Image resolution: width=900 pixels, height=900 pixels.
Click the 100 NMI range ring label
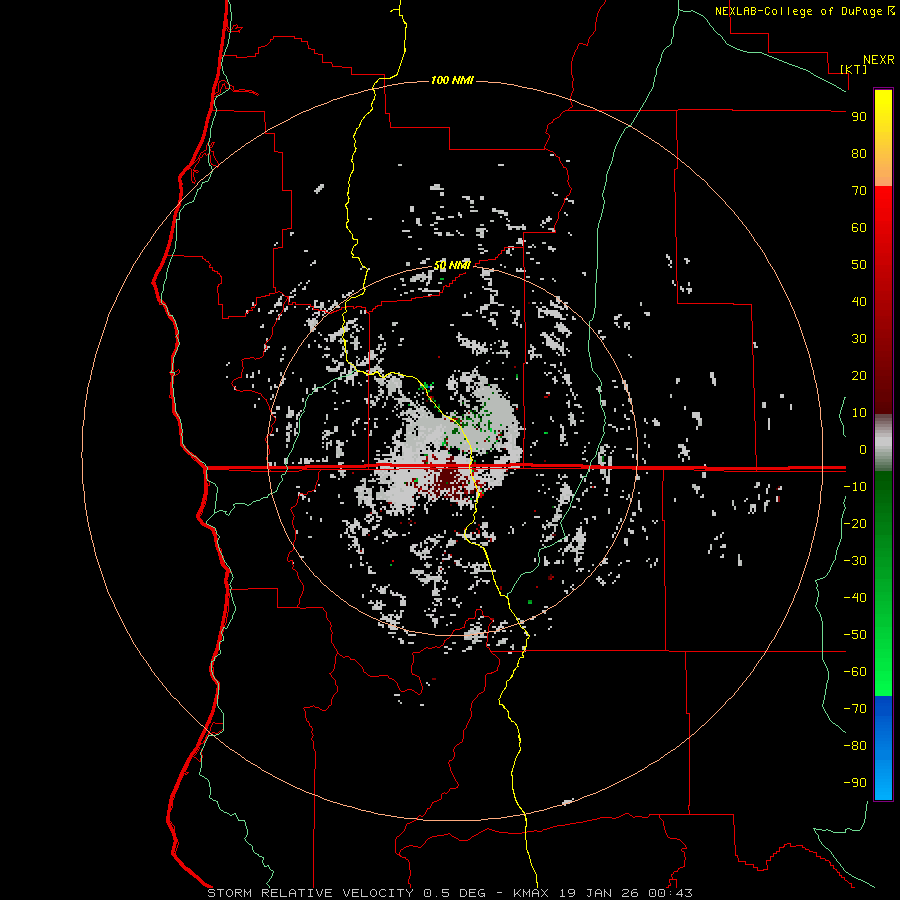[452, 80]
